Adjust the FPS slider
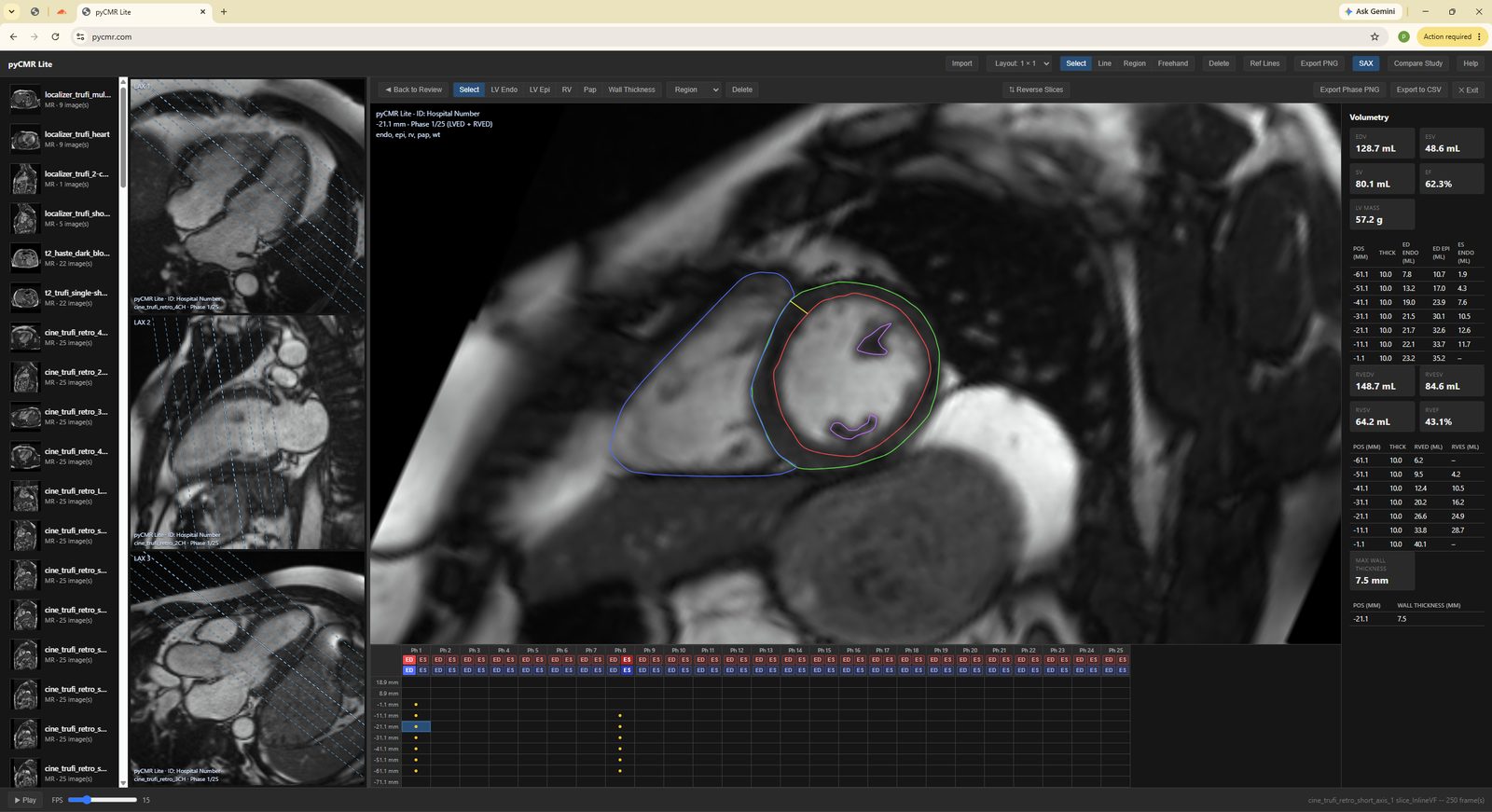This screenshot has height=812, width=1492. tap(103, 800)
